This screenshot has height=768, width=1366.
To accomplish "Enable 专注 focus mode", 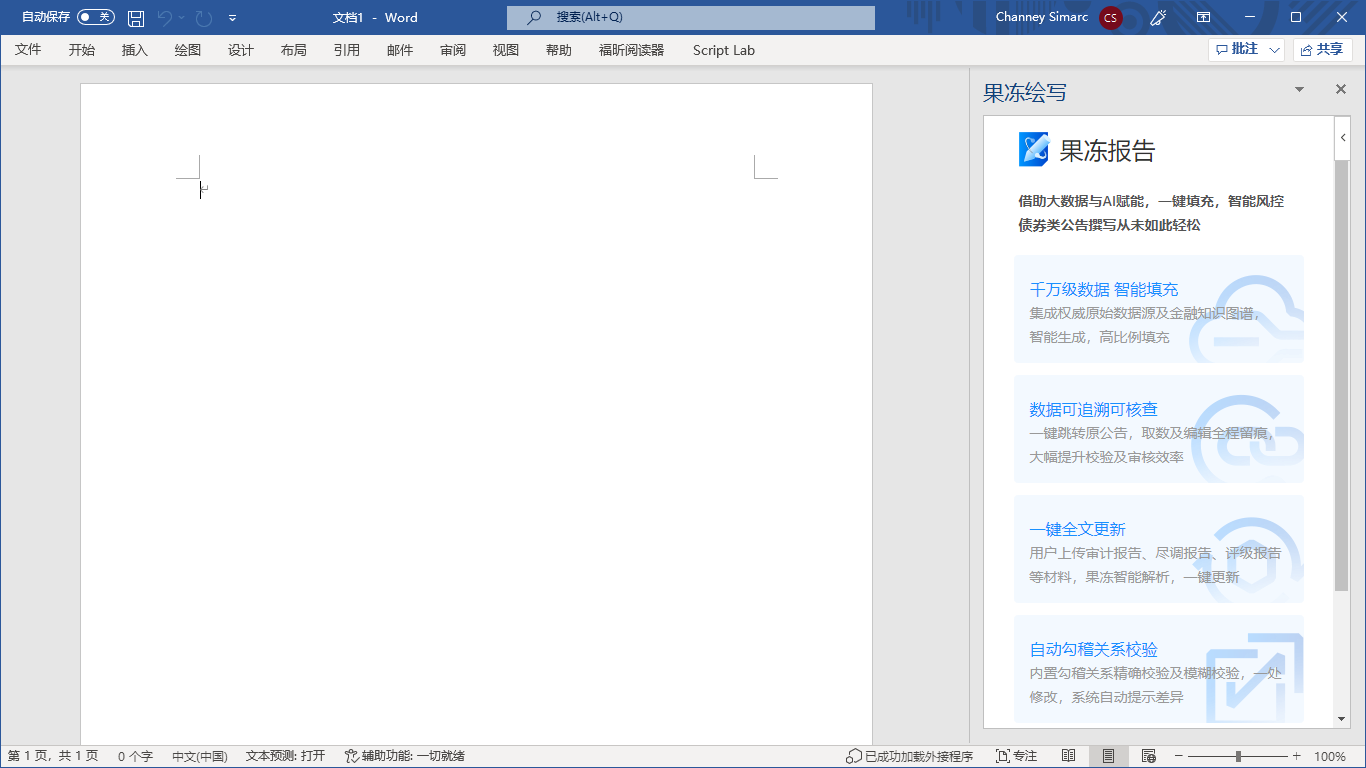I will [x=1016, y=756].
